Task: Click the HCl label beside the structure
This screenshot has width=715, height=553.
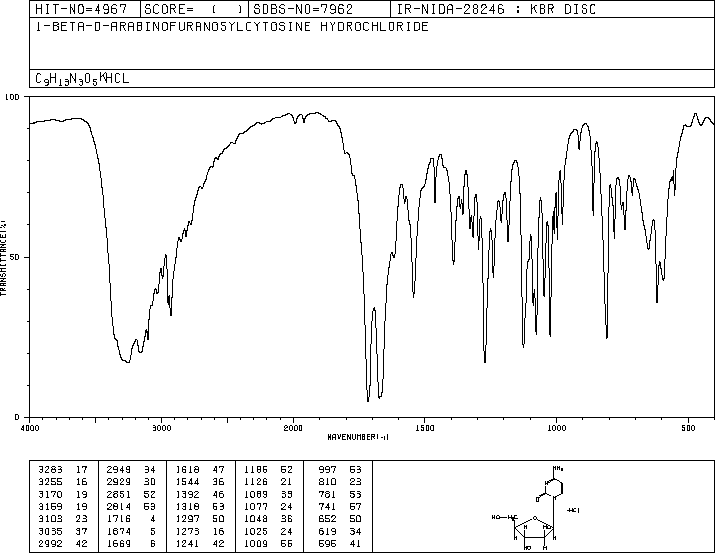Action: 573,510
